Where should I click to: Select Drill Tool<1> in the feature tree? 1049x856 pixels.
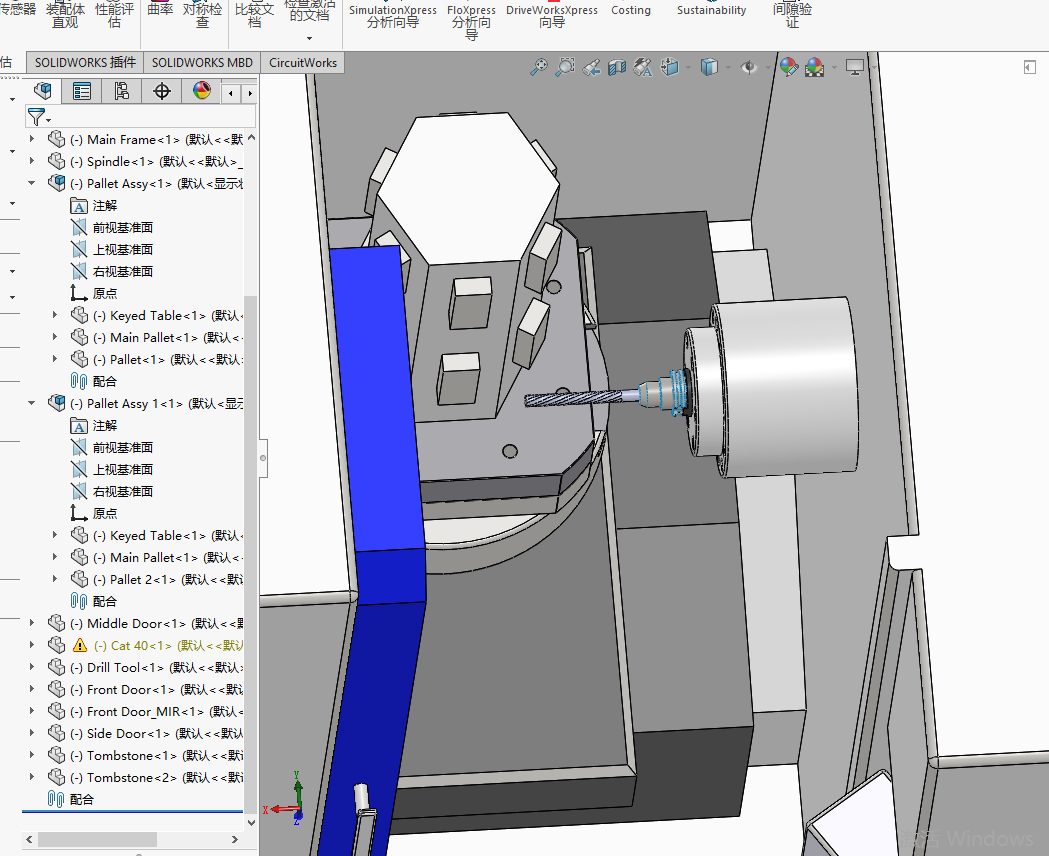[125, 667]
